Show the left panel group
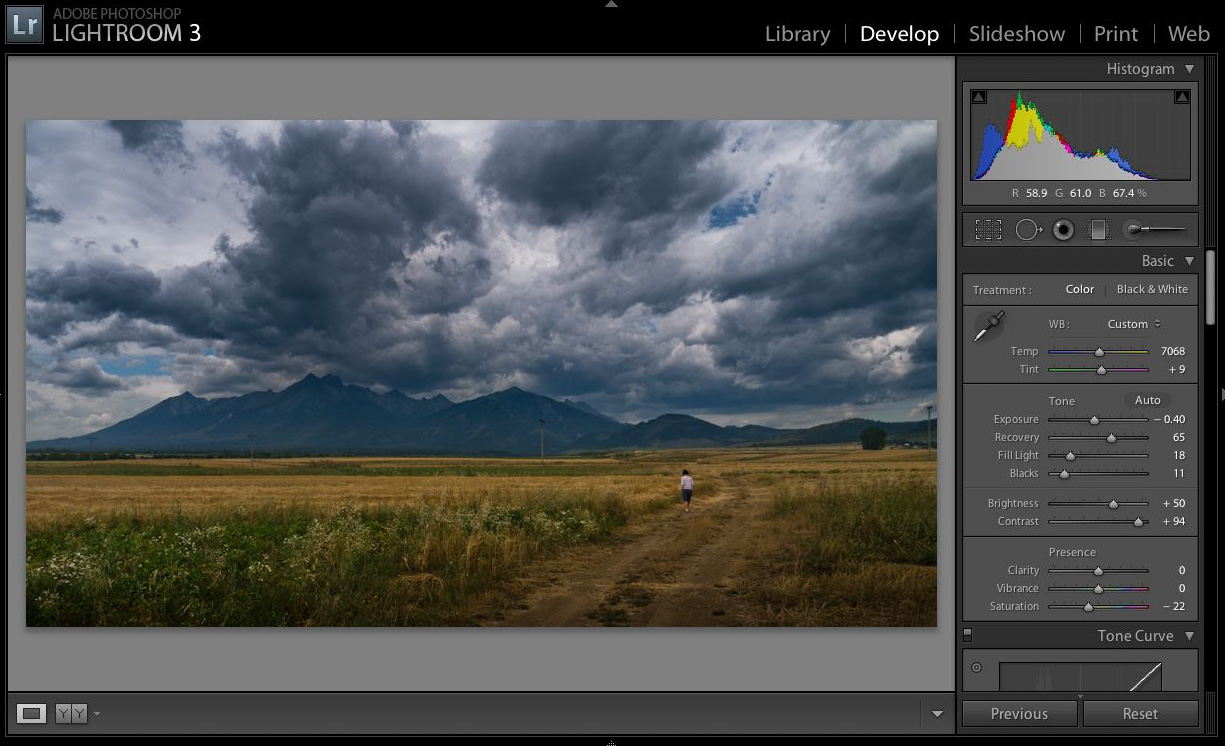1225x746 pixels. (x=3, y=395)
